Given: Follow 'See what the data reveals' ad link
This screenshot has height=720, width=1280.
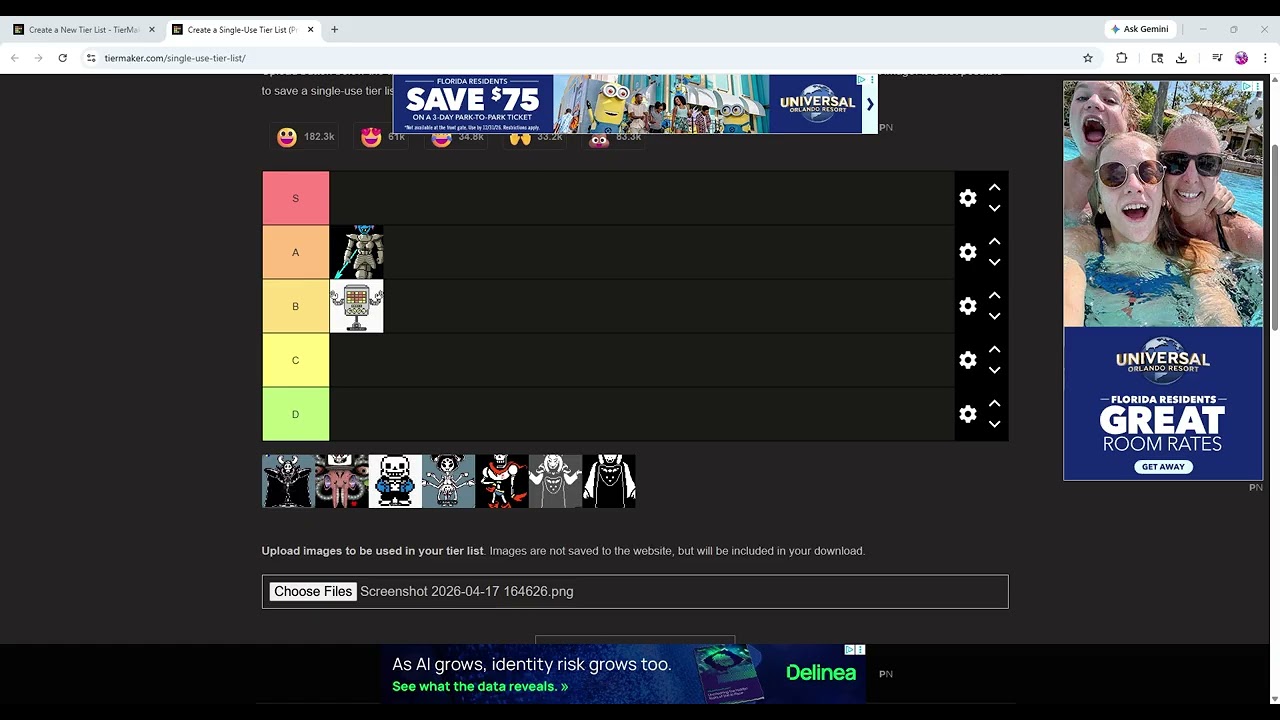Looking at the screenshot, I should (x=480, y=686).
